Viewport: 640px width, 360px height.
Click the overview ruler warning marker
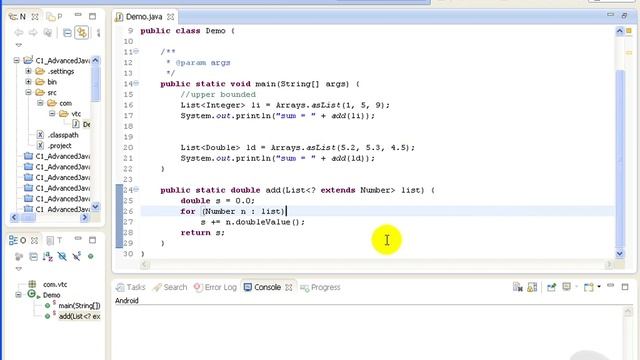(629, 53)
